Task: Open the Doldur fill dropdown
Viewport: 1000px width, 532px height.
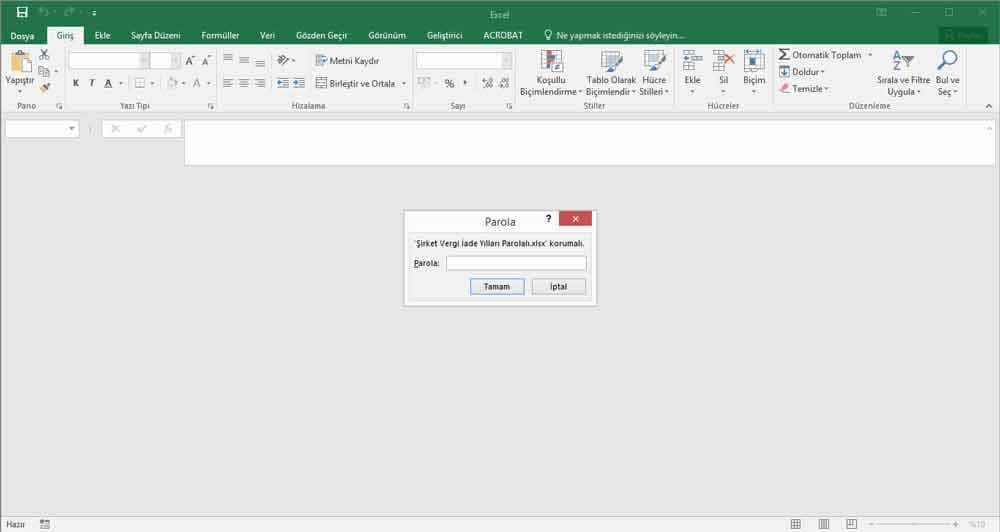Action: 802,72
